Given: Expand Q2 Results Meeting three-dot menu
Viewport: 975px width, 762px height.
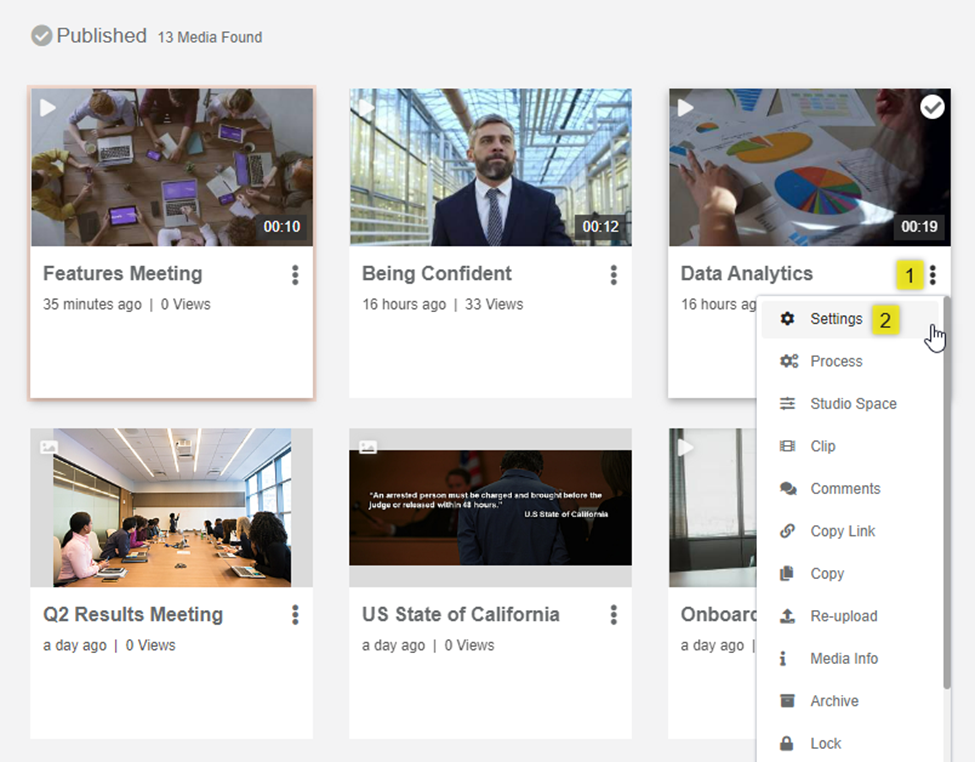Looking at the screenshot, I should click(x=295, y=615).
